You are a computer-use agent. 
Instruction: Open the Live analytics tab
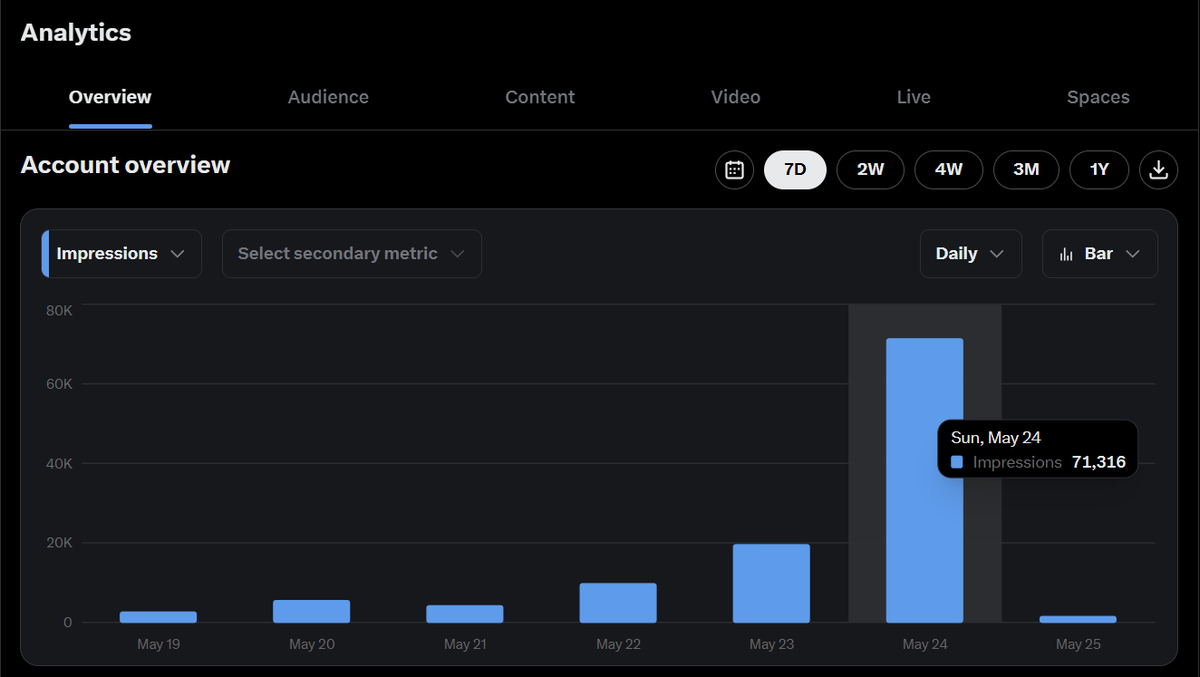click(x=914, y=97)
